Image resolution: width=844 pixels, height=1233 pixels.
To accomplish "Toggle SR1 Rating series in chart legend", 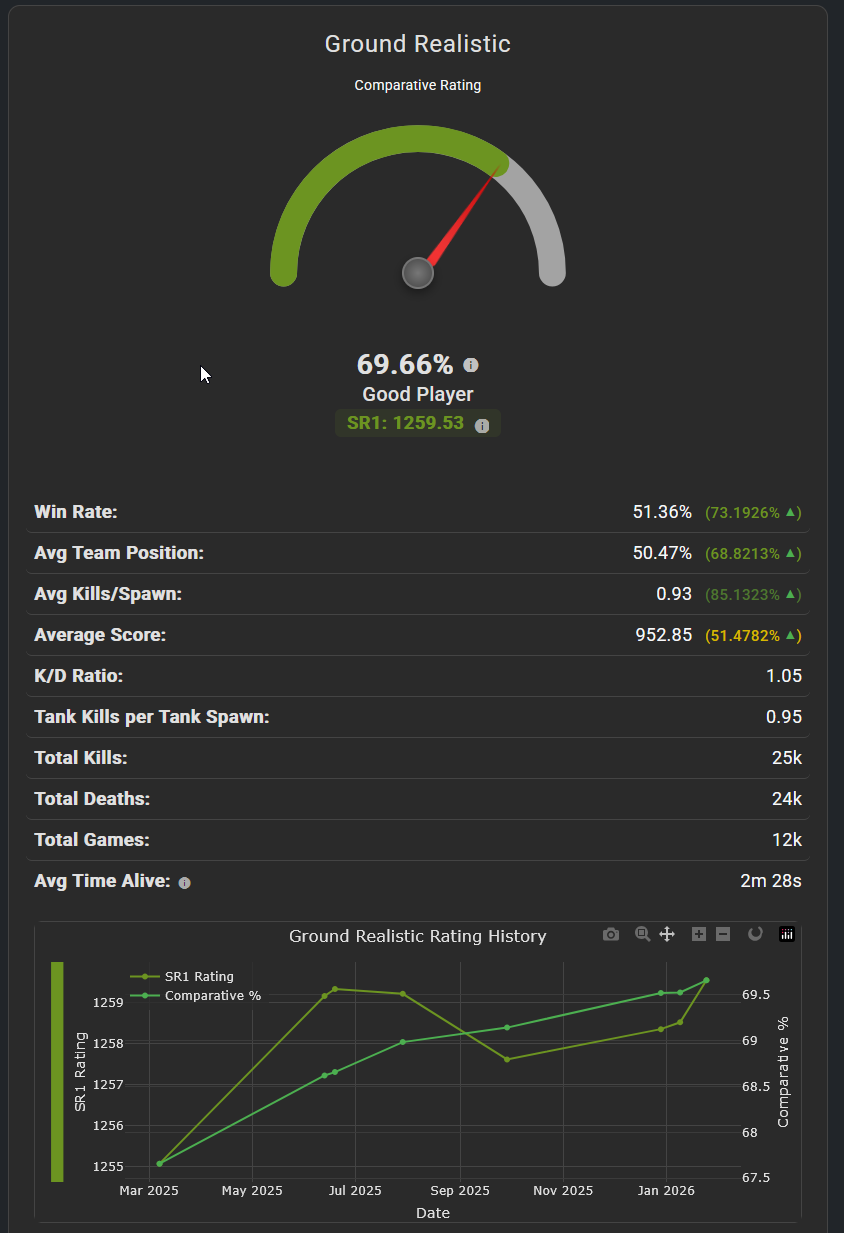I will (190, 976).
